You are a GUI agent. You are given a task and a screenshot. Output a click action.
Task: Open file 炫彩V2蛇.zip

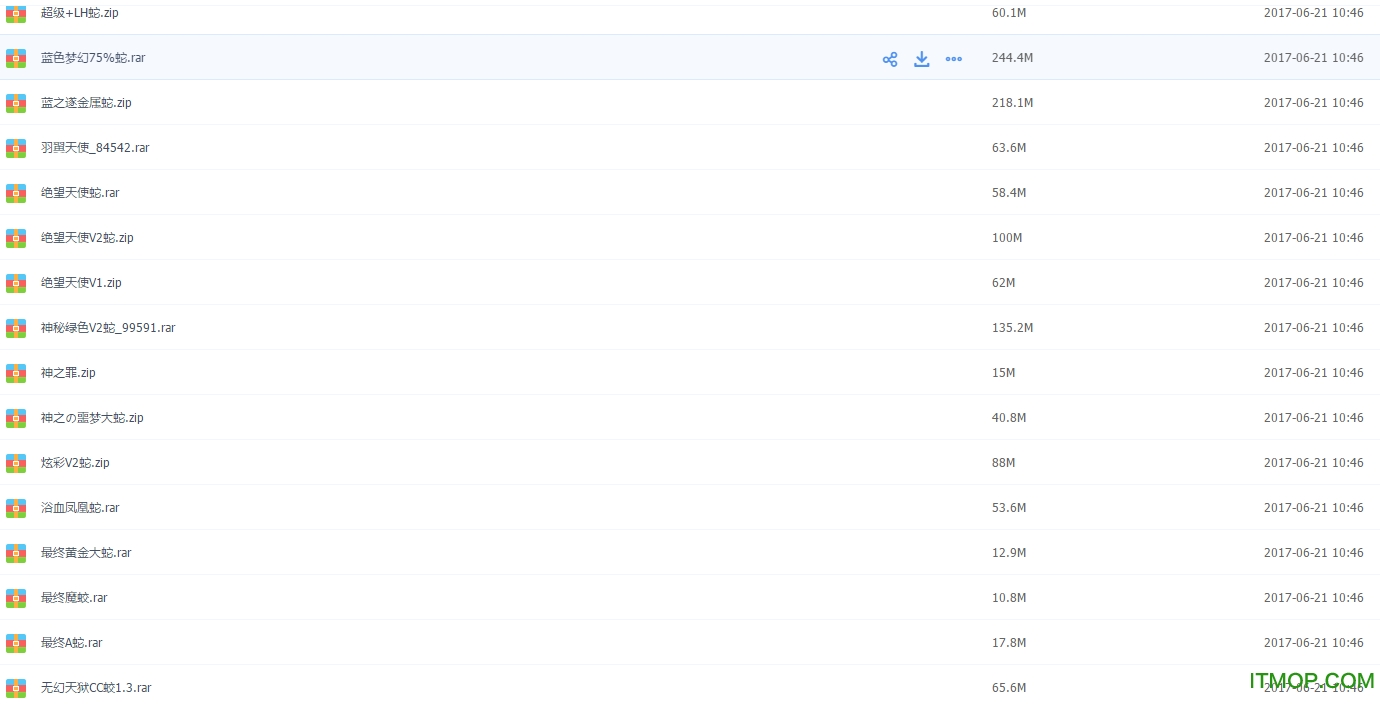coord(75,463)
